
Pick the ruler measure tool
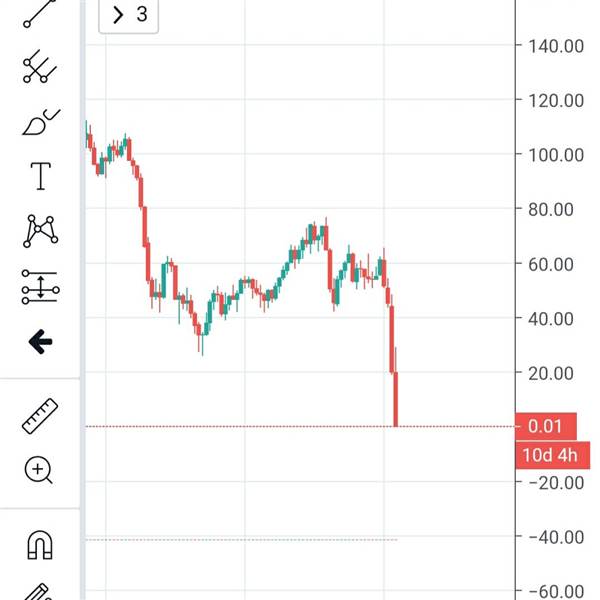40,415
